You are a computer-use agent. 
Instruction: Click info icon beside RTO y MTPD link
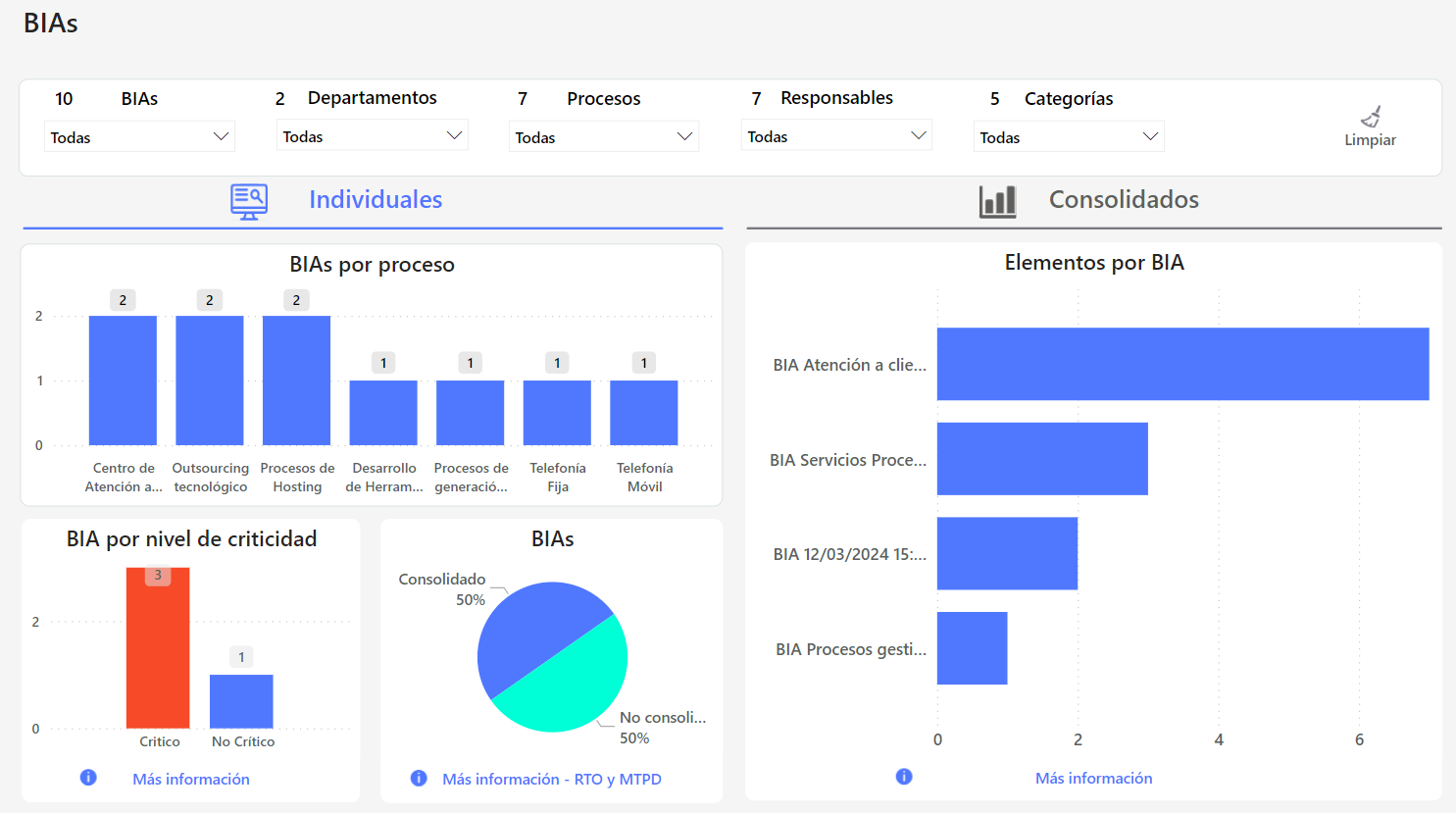click(x=419, y=779)
